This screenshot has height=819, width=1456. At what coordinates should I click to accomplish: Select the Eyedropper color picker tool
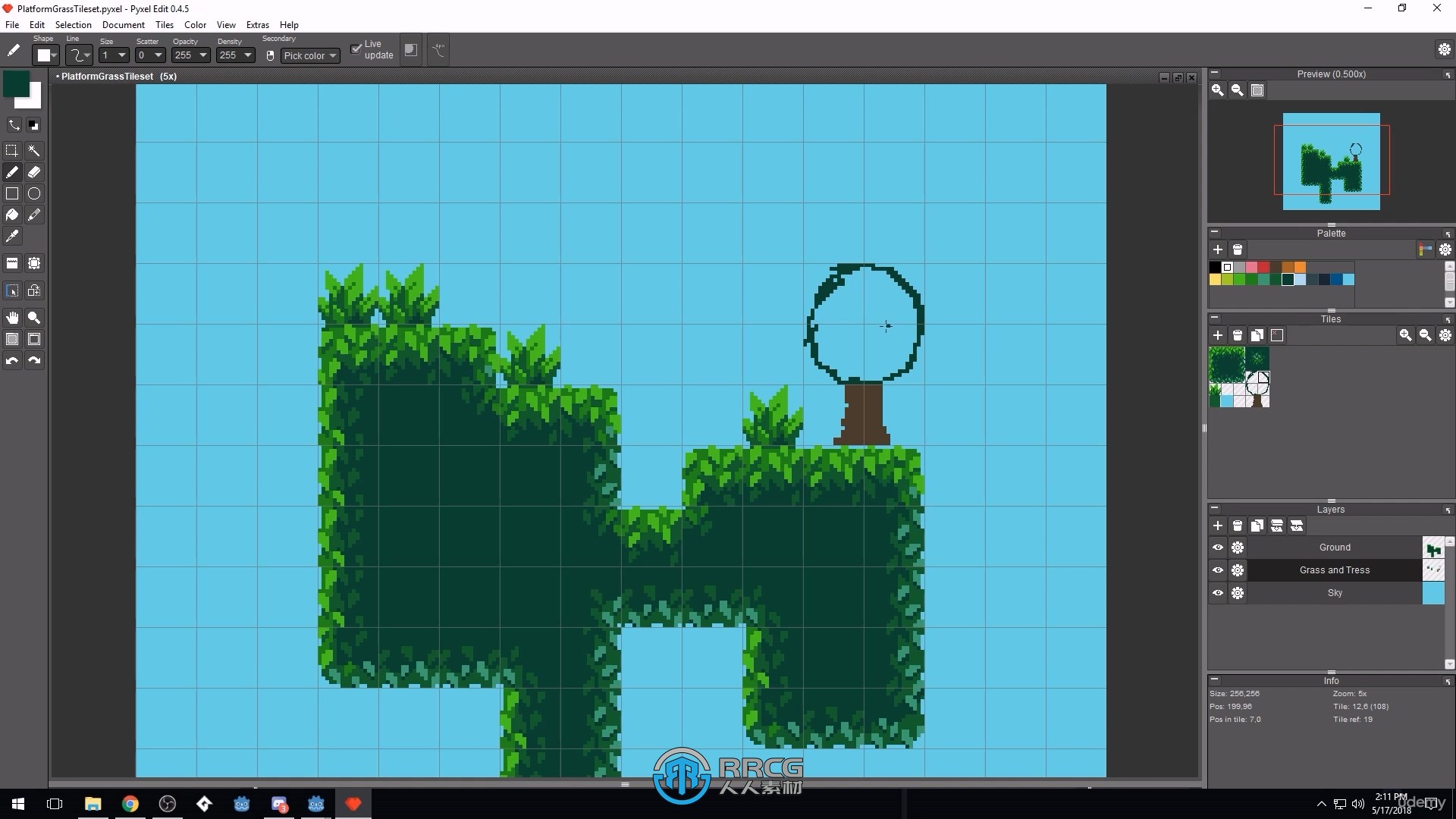(13, 236)
